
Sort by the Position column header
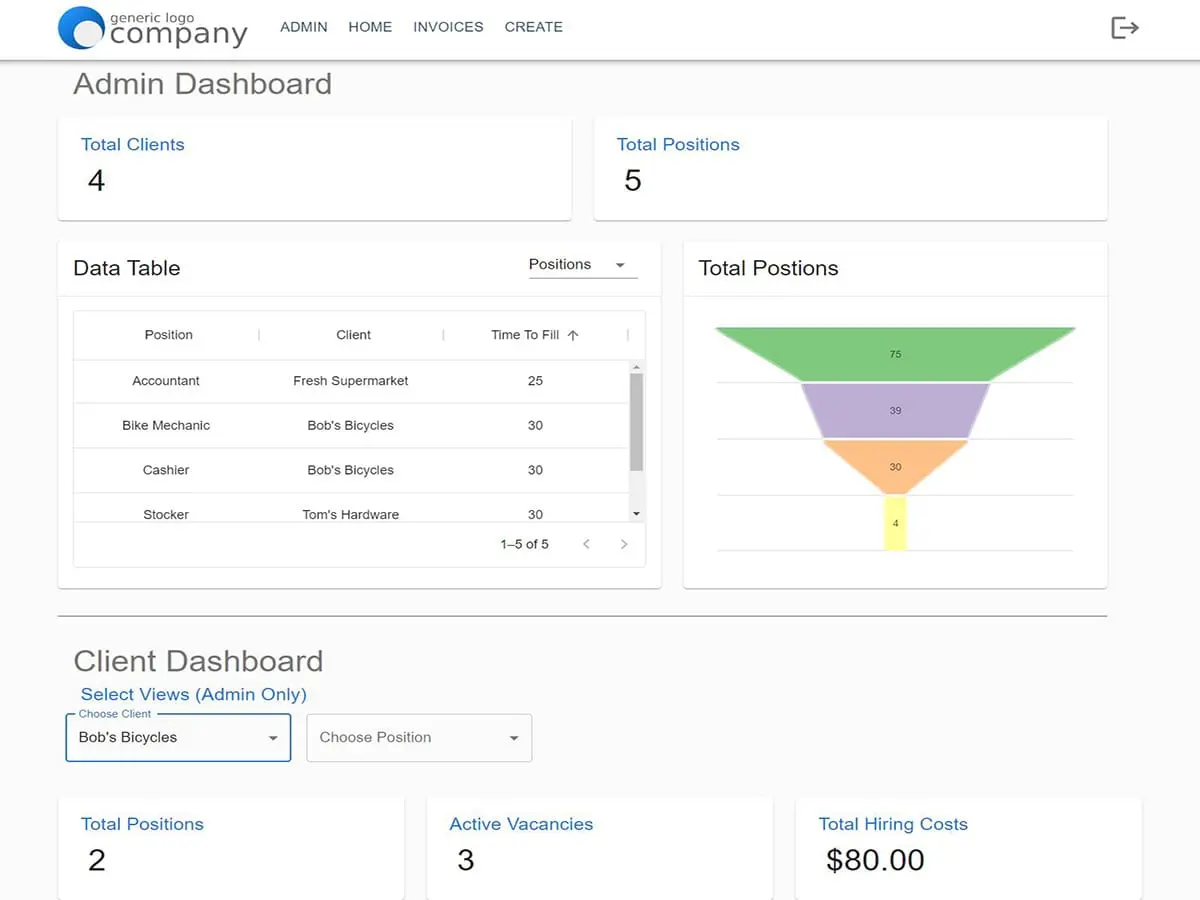pos(168,335)
